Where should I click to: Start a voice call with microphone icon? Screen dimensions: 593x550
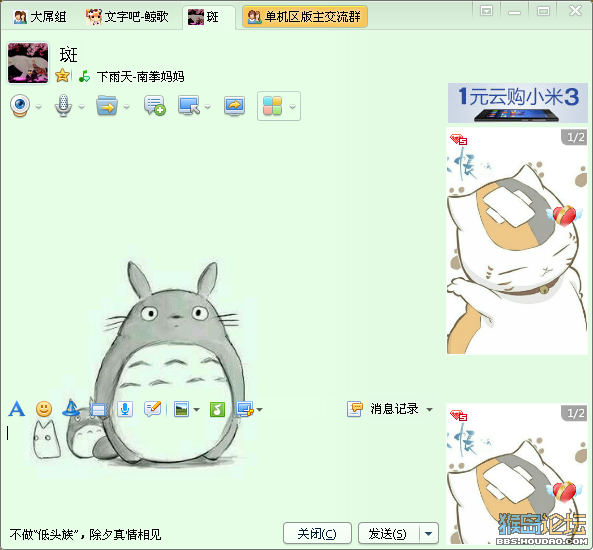(63, 106)
